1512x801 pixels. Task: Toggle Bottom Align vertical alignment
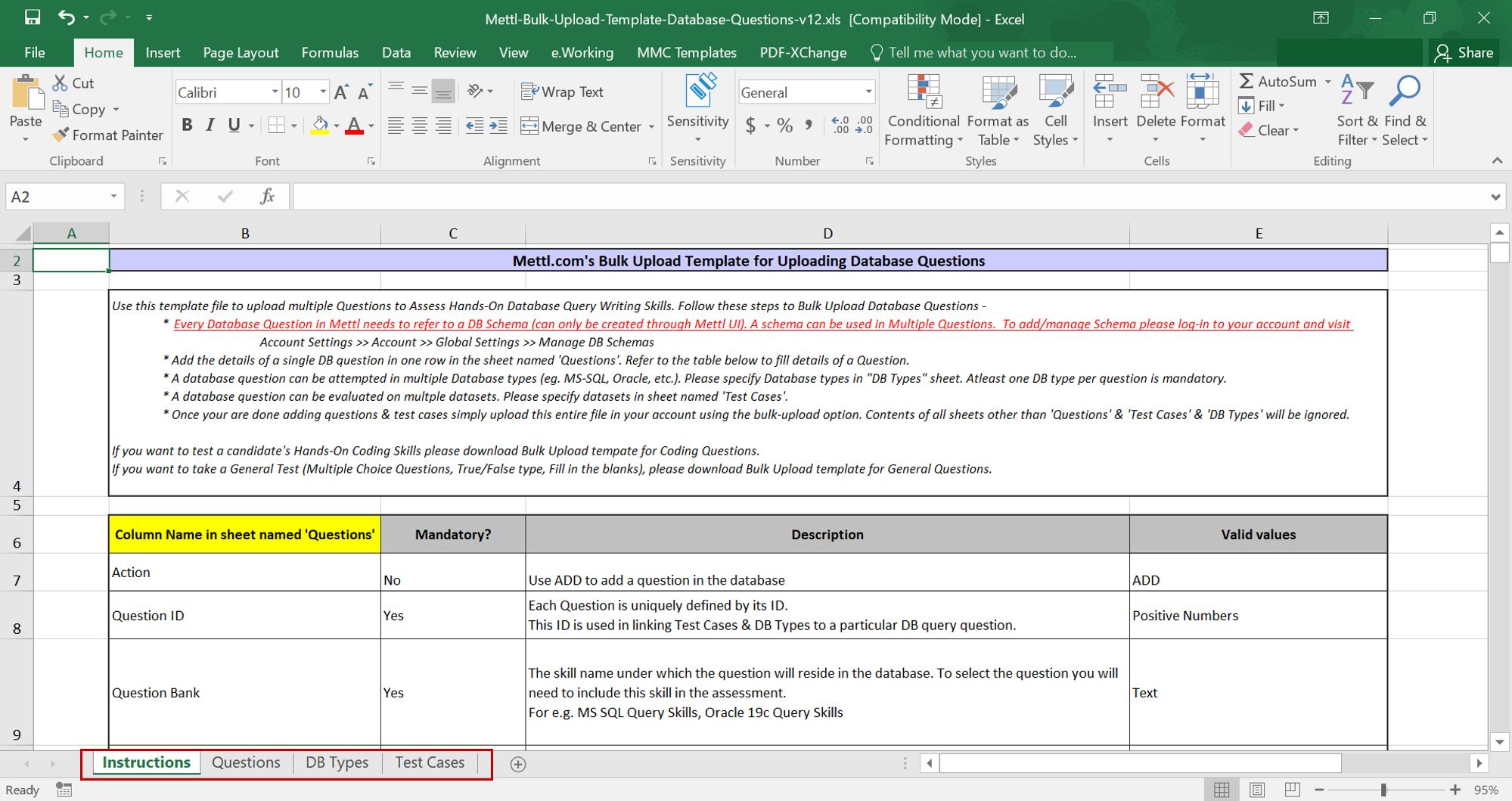click(443, 92)
